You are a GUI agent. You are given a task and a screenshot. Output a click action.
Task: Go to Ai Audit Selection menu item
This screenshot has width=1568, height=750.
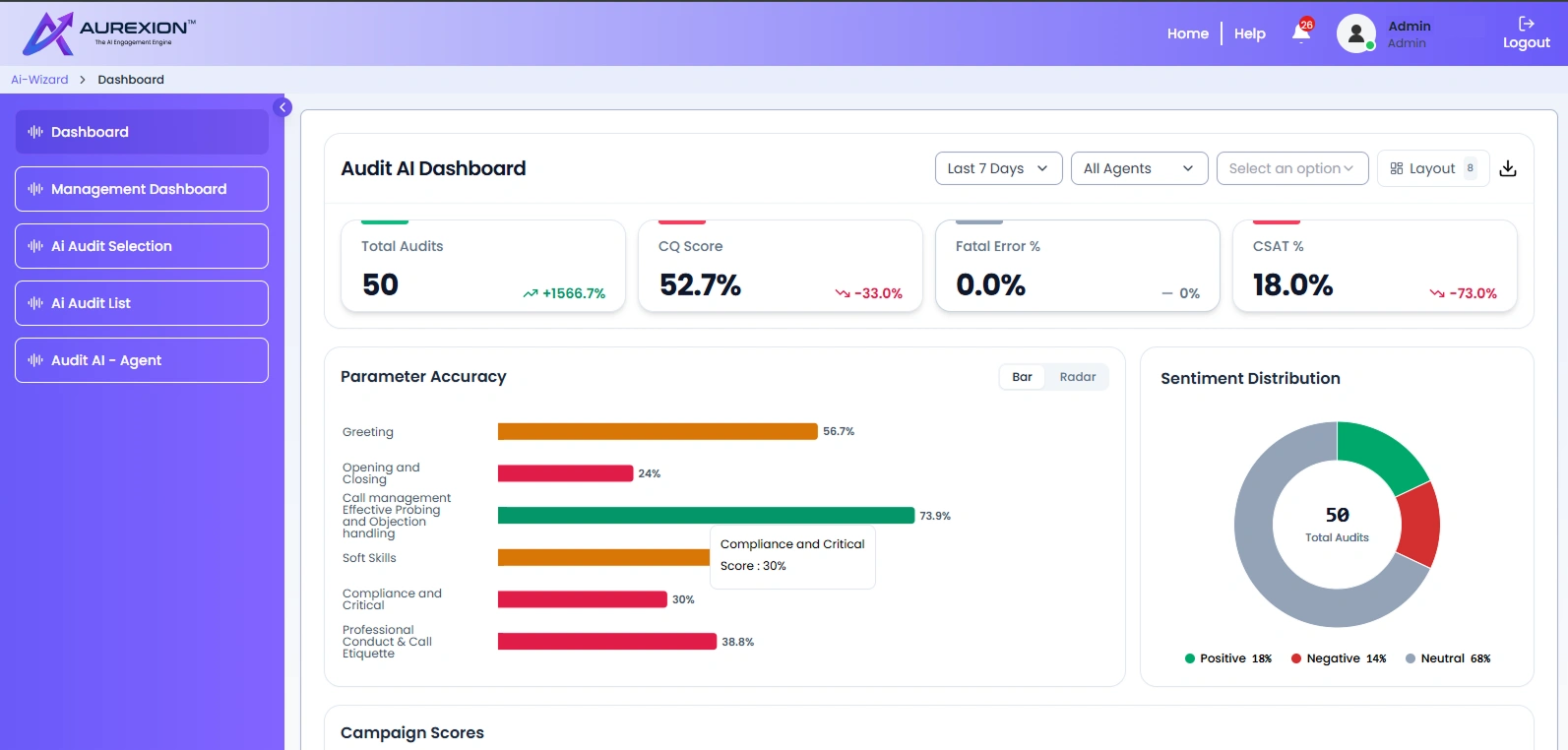142,246
